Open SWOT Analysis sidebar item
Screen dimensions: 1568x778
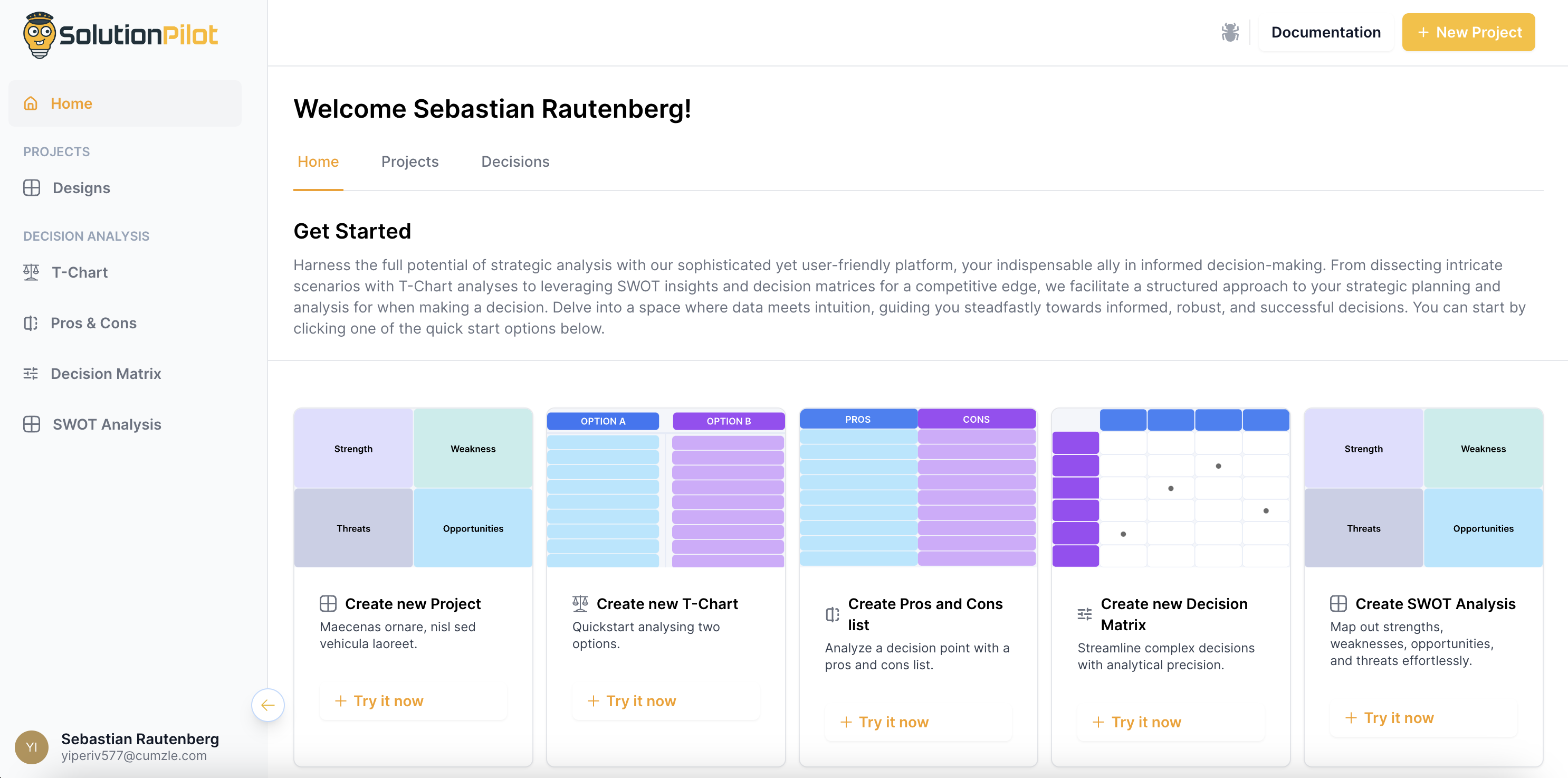tap(107, 424)
